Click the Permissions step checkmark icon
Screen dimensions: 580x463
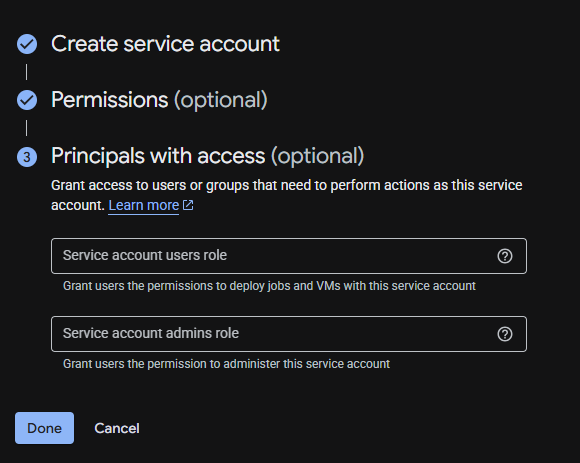tap(27, 100)
